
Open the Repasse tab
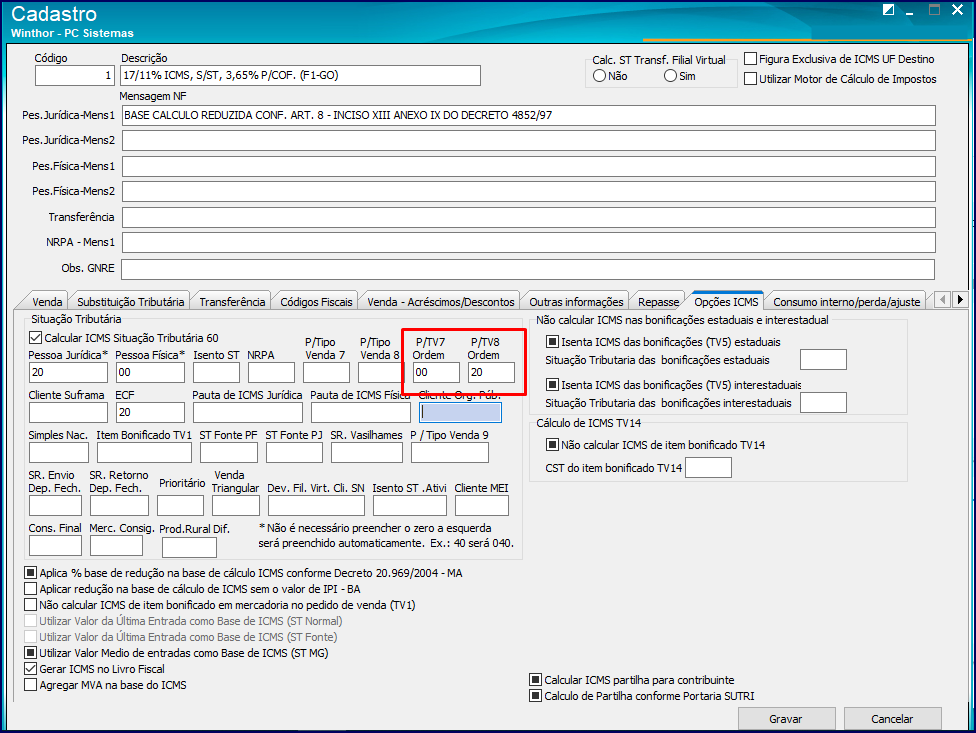click(658, 301)
